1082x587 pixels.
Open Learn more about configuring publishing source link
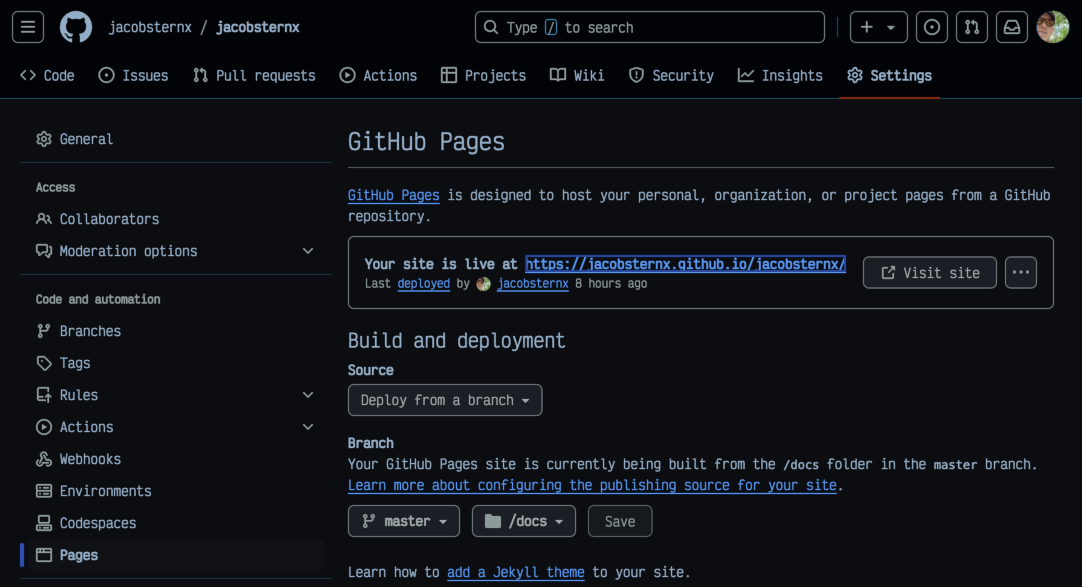point(592,486)
